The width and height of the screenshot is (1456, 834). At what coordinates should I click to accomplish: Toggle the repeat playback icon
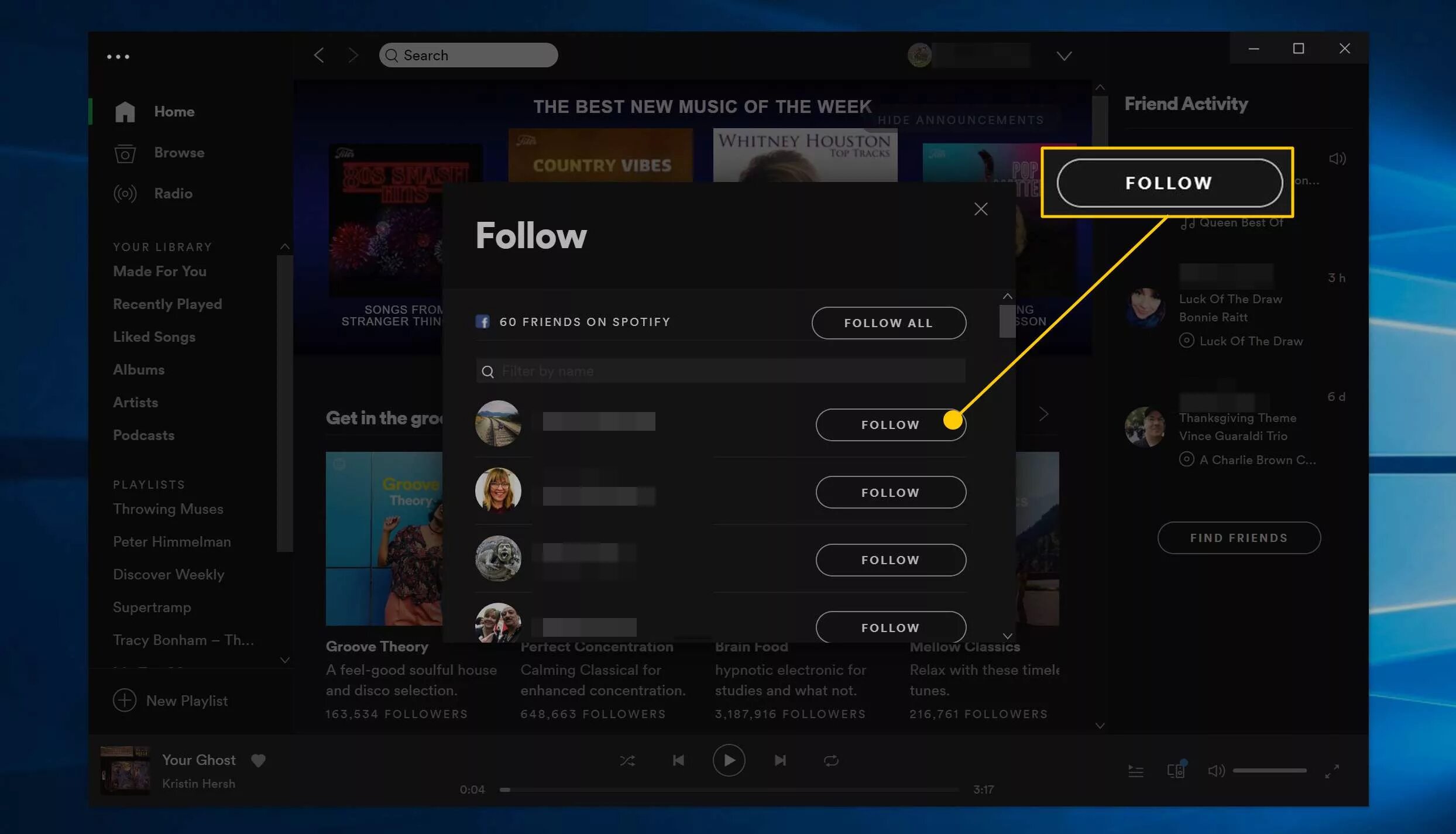coord(831,760)
